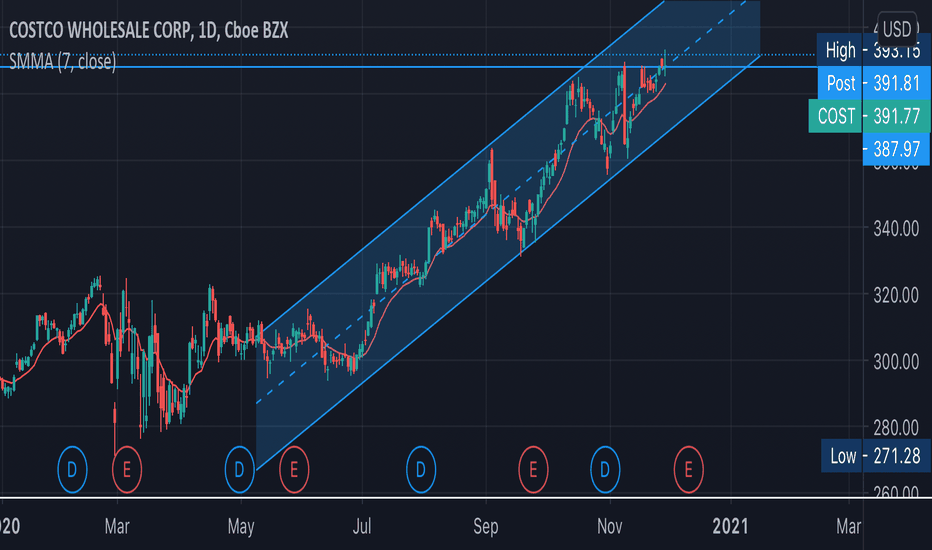
Task: Click the earnings E marker before 2021
Action: click(688, 470)
